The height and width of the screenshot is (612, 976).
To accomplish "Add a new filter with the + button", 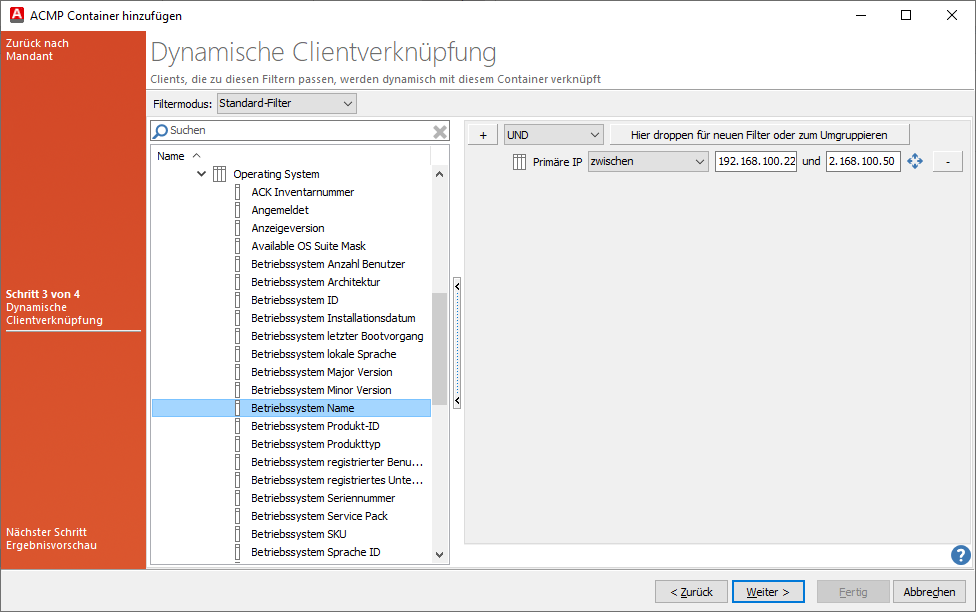I will pyautogui.click(x=482, y=133).
